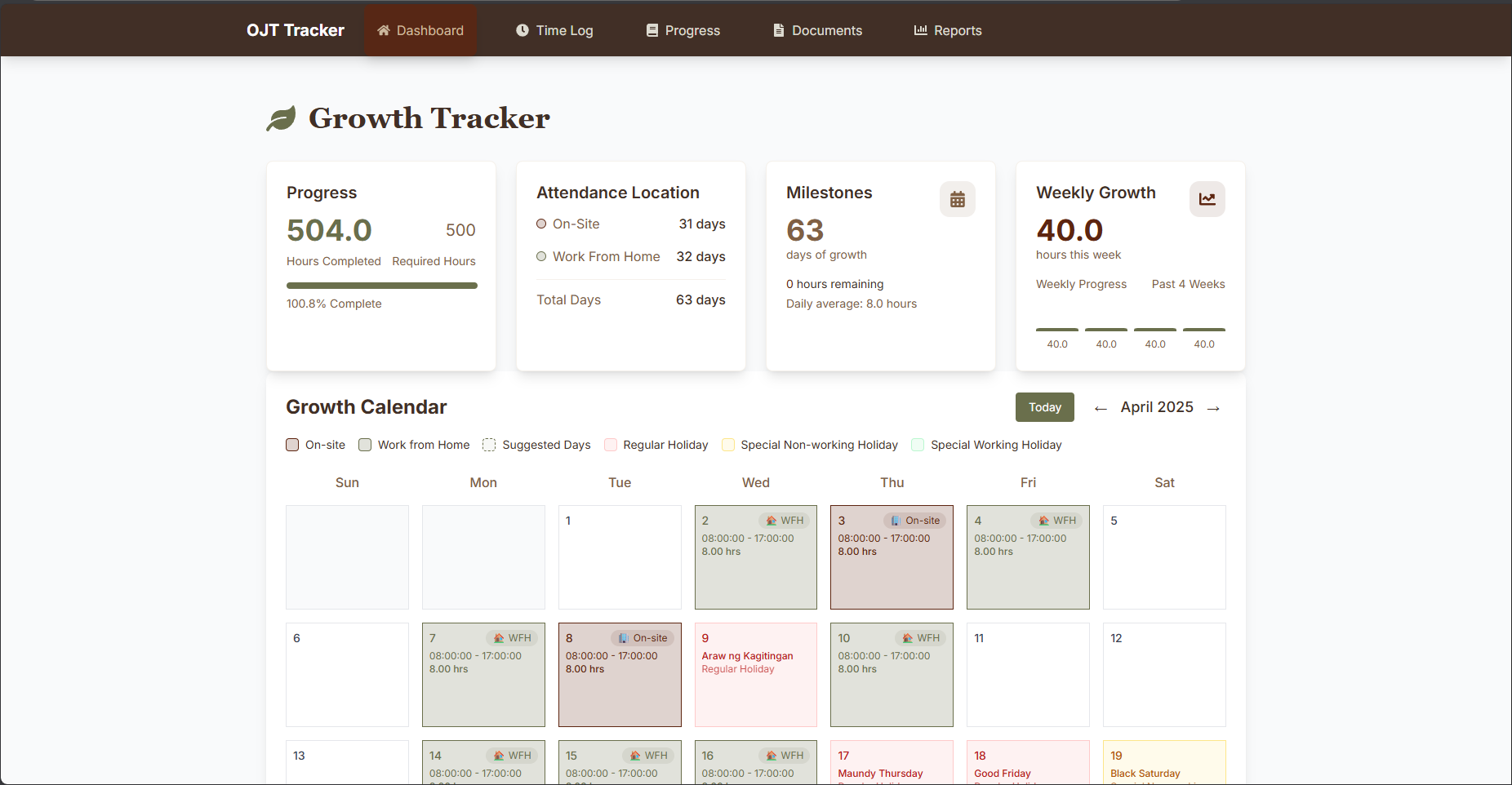Image resolution: width=1512 pixels, height=785 pixels.
Task: Select April 1 calendar cell
Action: click(620, 557)
